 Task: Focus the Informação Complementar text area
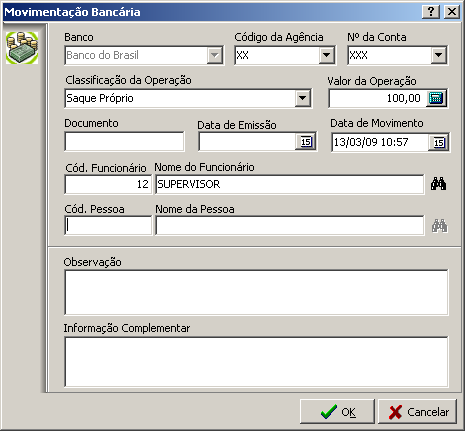tap(256, 362)
